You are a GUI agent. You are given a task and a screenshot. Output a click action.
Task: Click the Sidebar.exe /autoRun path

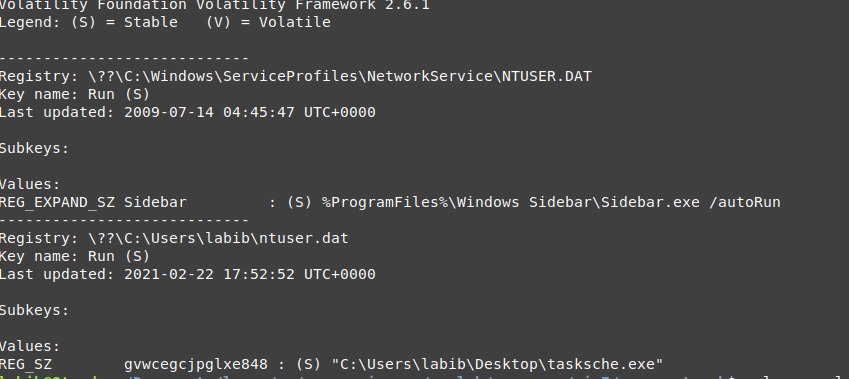pos(551,202)
